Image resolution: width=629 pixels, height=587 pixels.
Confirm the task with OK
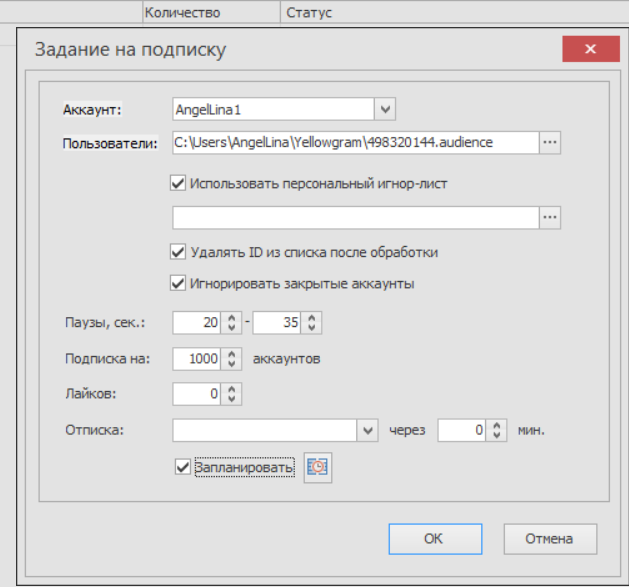tap(432, 538)
